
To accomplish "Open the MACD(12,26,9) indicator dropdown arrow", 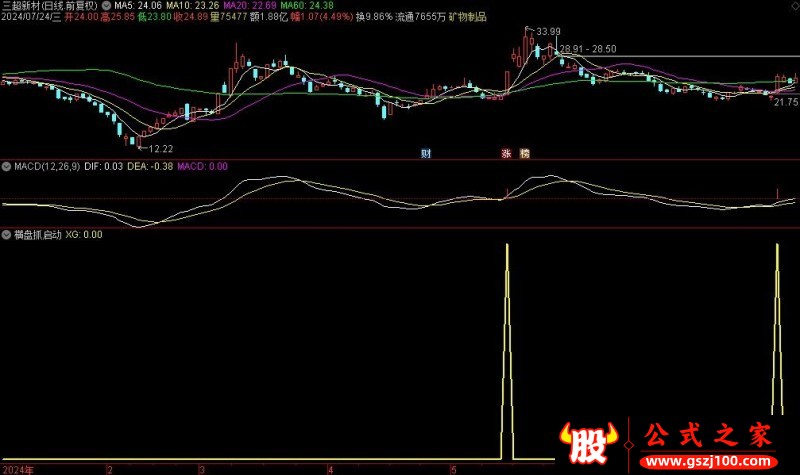I will click(6, 166).
